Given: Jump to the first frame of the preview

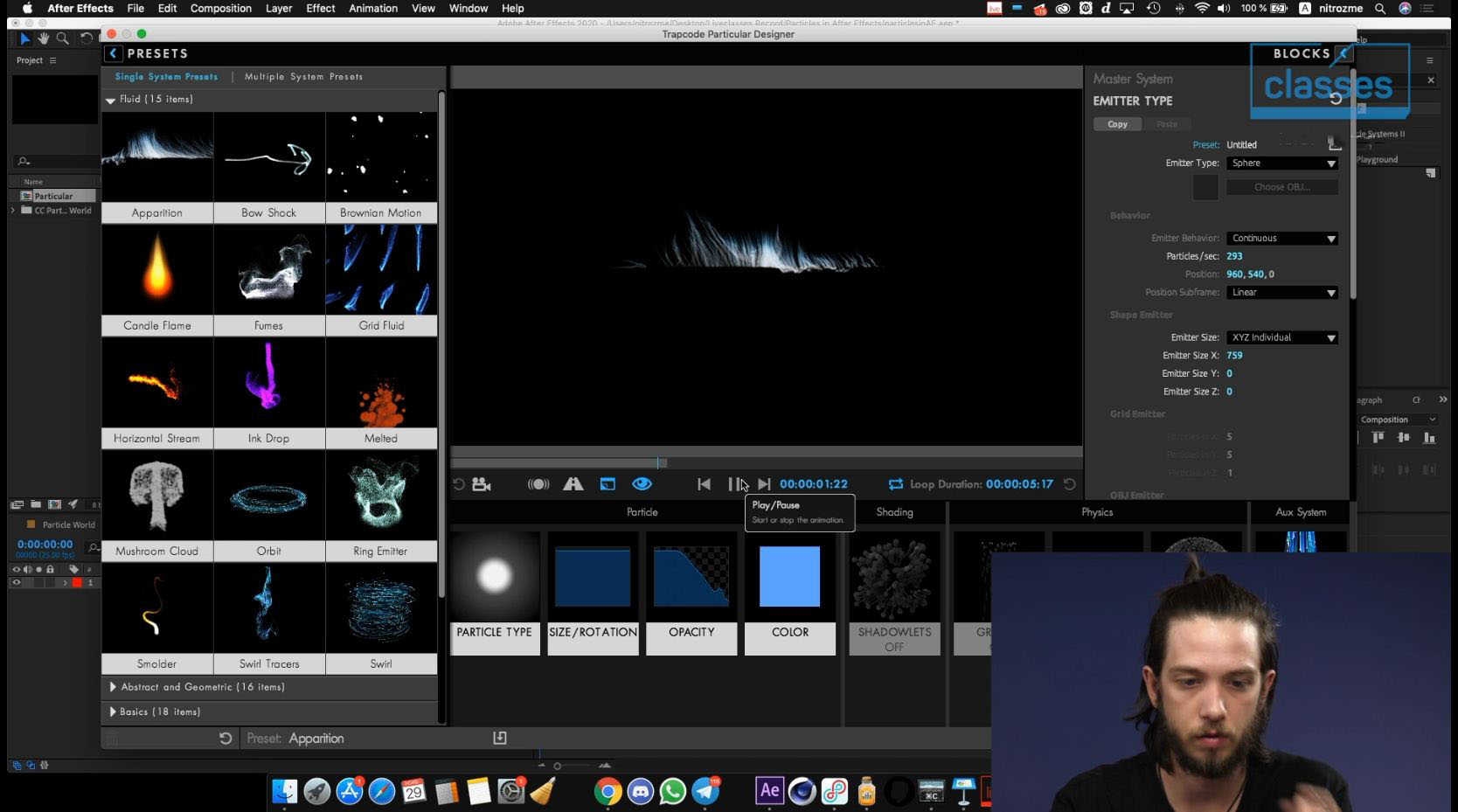Looking at the screenshot, I should click(704, 484).
